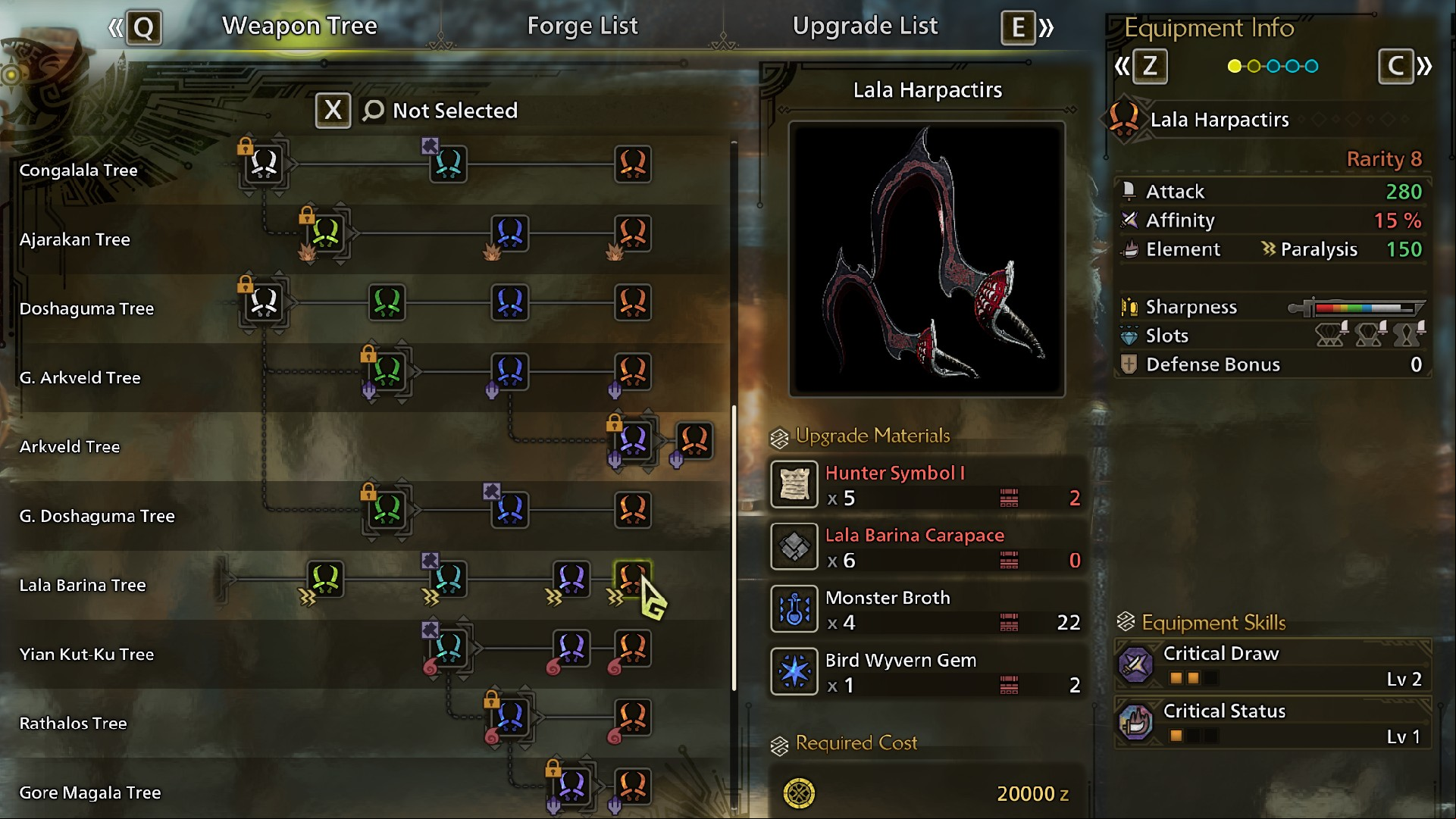Choose the orange Arkveld Tree final weapon node
Viewport: 1456px width, 819px height.
click(x=694, y=440)
